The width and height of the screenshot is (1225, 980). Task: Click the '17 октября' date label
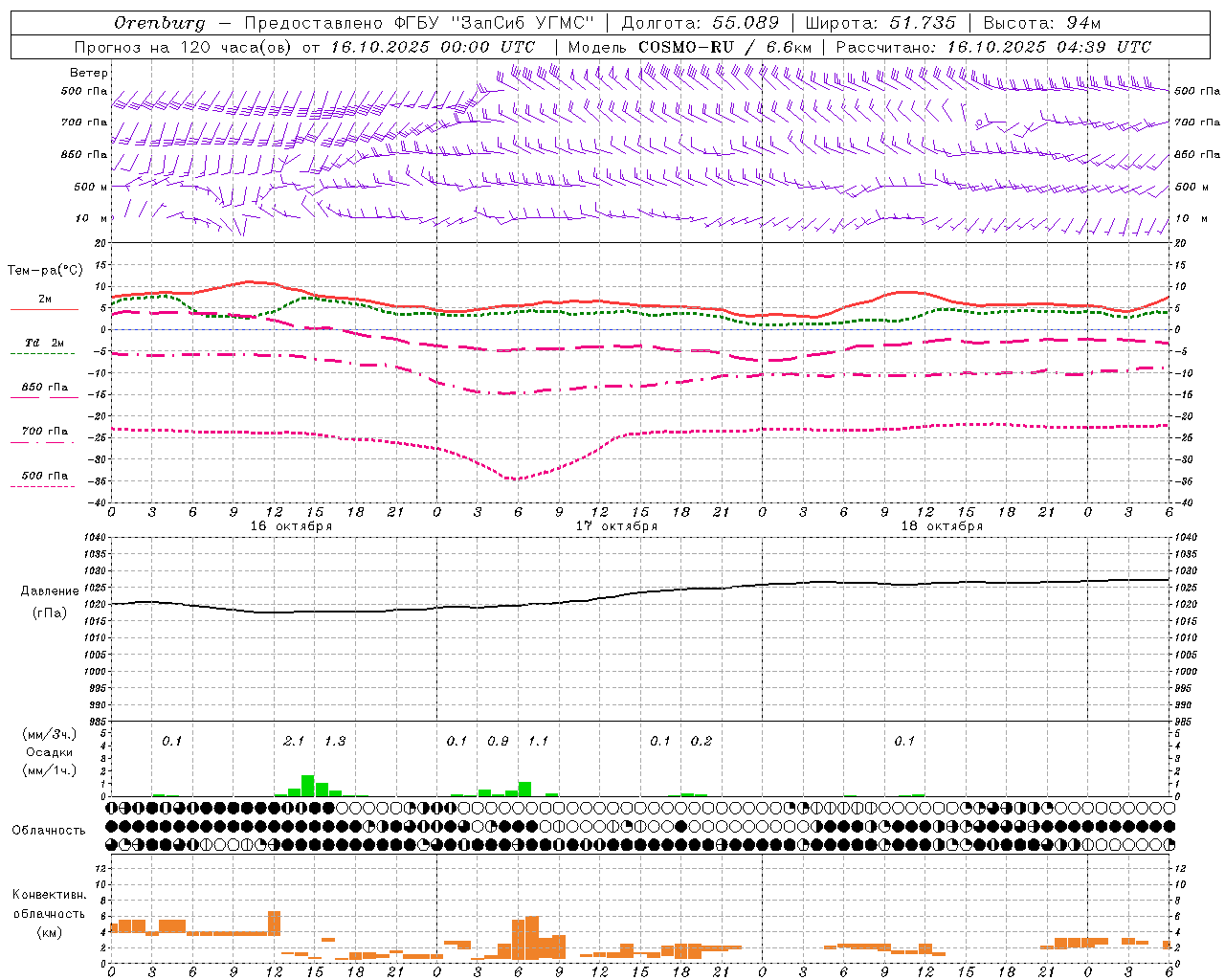coord(616,526)
